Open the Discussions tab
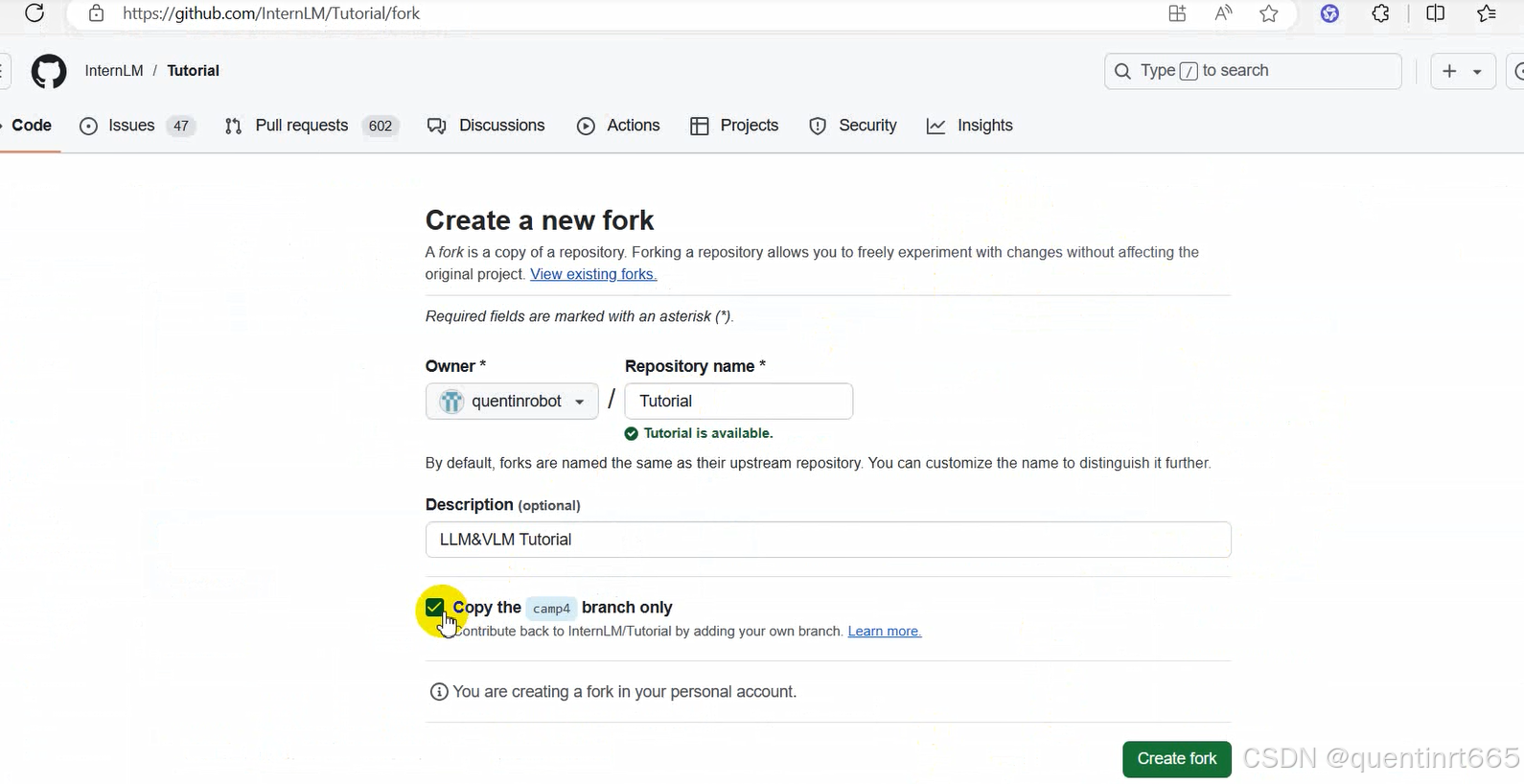This screenshot has height=784, width=1524. (486, 126)
